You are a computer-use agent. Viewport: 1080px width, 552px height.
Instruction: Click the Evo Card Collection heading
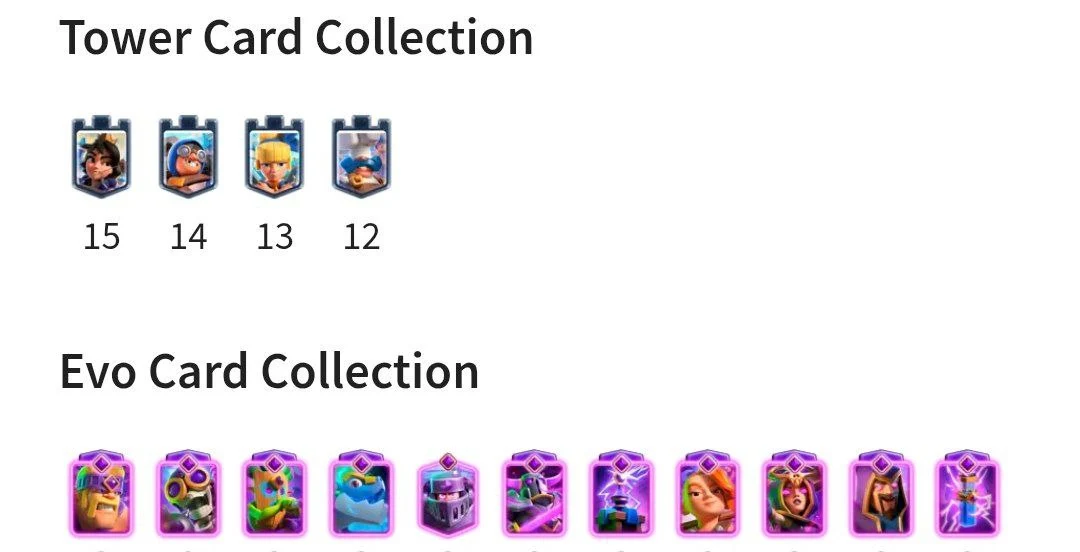269,371
